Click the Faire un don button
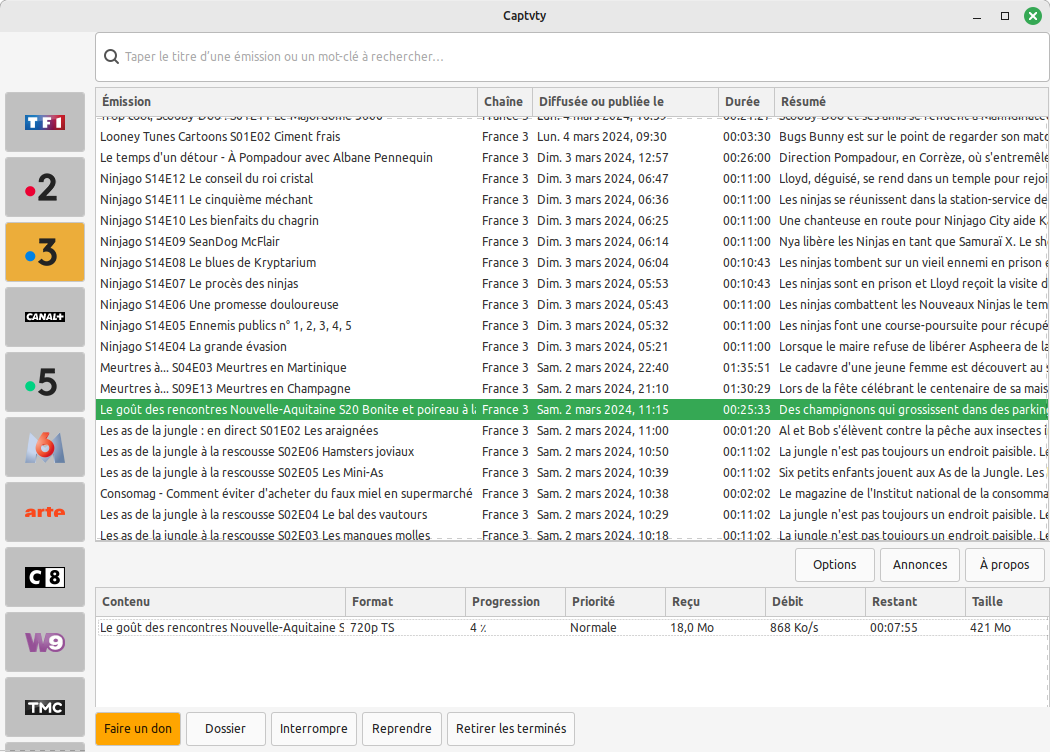The height and width of the screenshot is (752, 1050). pyautogui.click(x=138, y=729)
